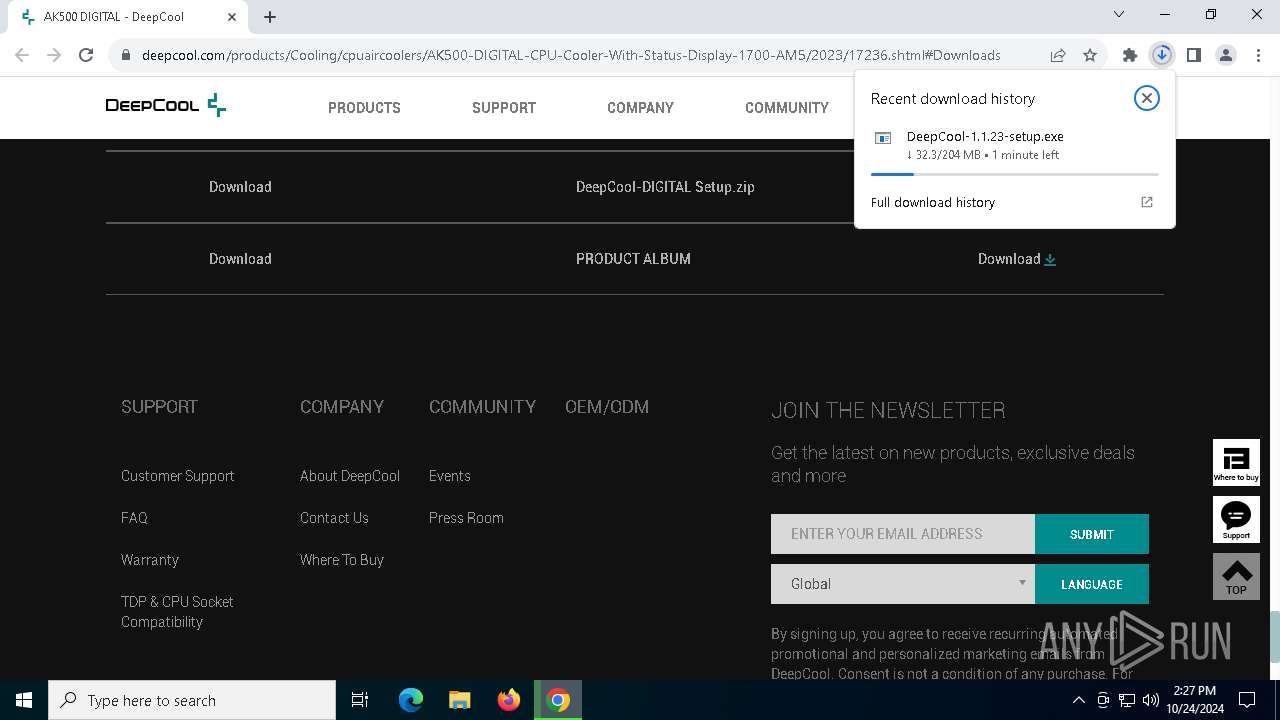The height and width of the screenshot is (720, 1280).
Task: Open a new Chrome tab
Action: pos(270,16)
